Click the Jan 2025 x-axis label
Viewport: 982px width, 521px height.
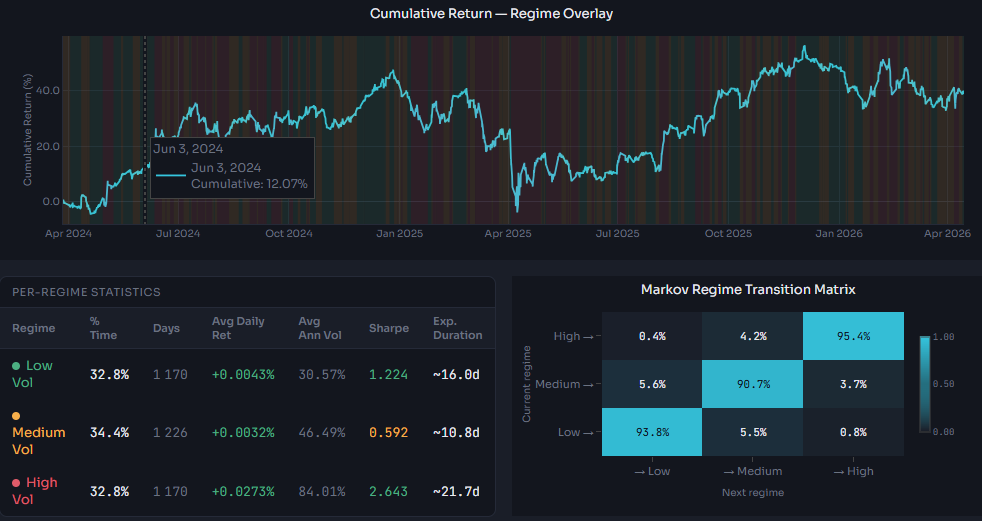[394, 233]
